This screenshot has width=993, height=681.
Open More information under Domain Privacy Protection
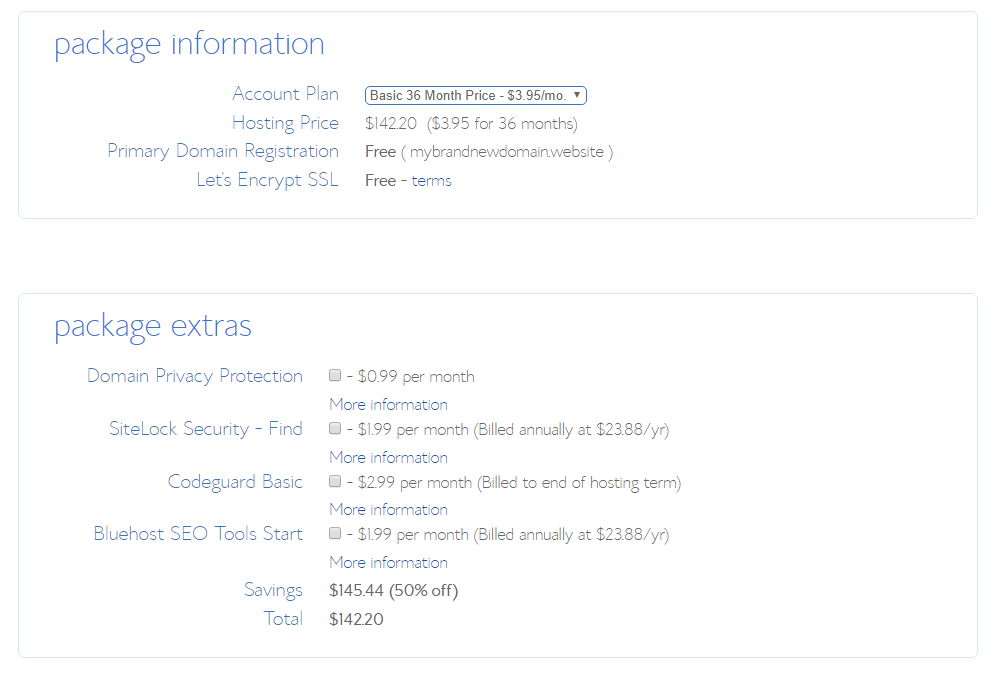tap(388, 404)
